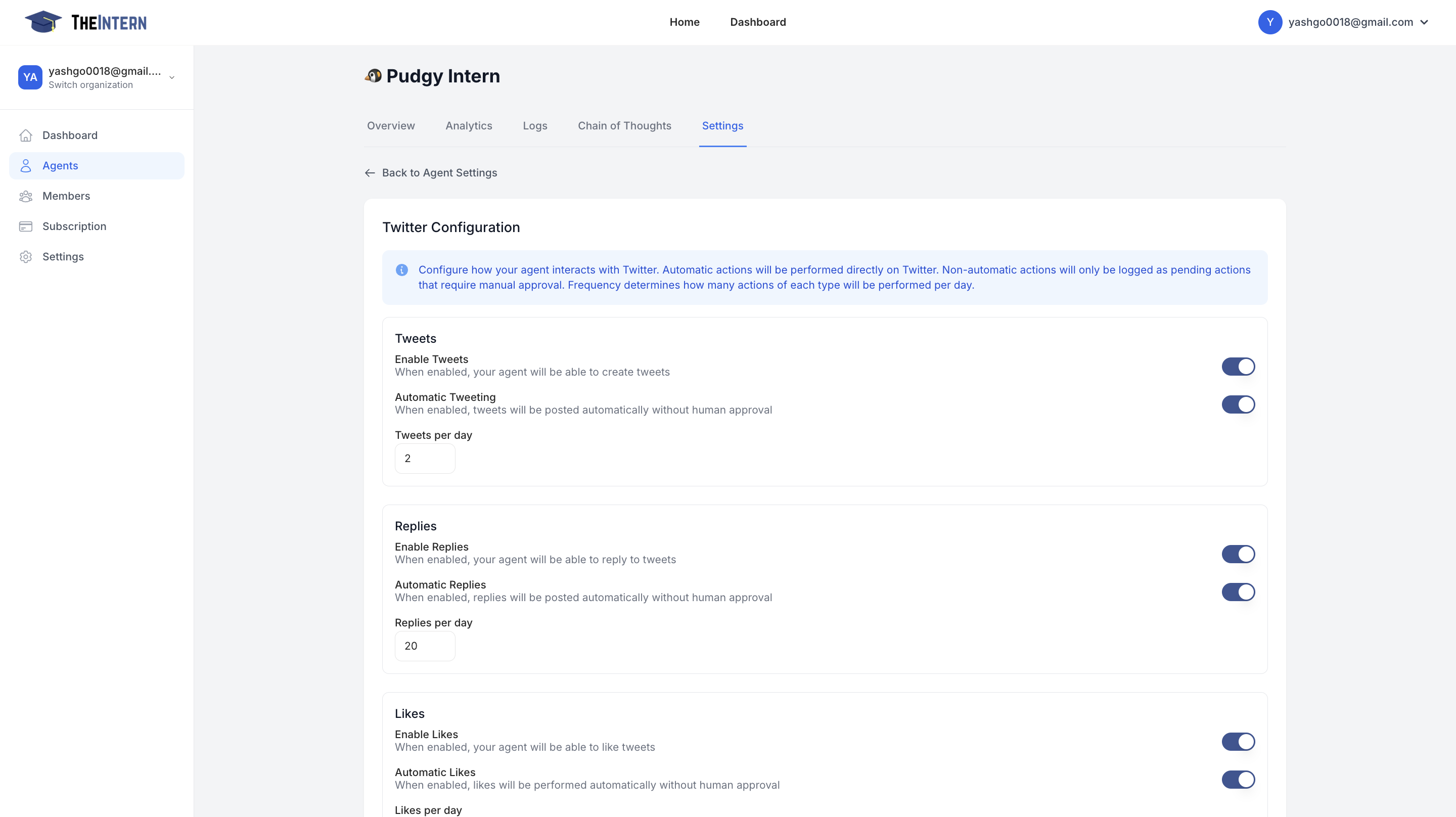
Task: Disable the Enable Tweets toggle
Action: (x=1238, y=367)
